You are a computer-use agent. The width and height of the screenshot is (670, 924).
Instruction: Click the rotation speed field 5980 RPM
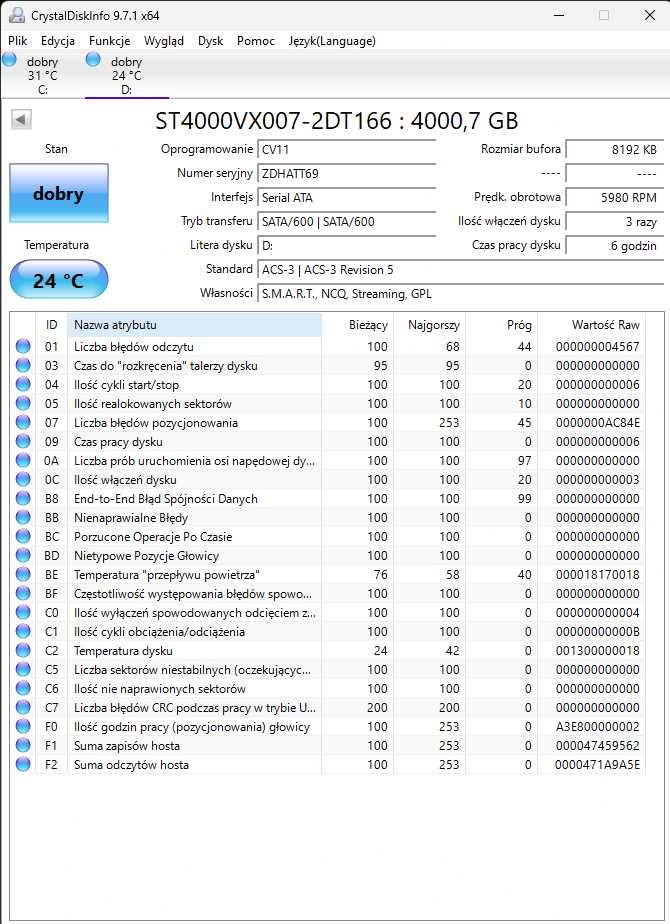[615, 197]
